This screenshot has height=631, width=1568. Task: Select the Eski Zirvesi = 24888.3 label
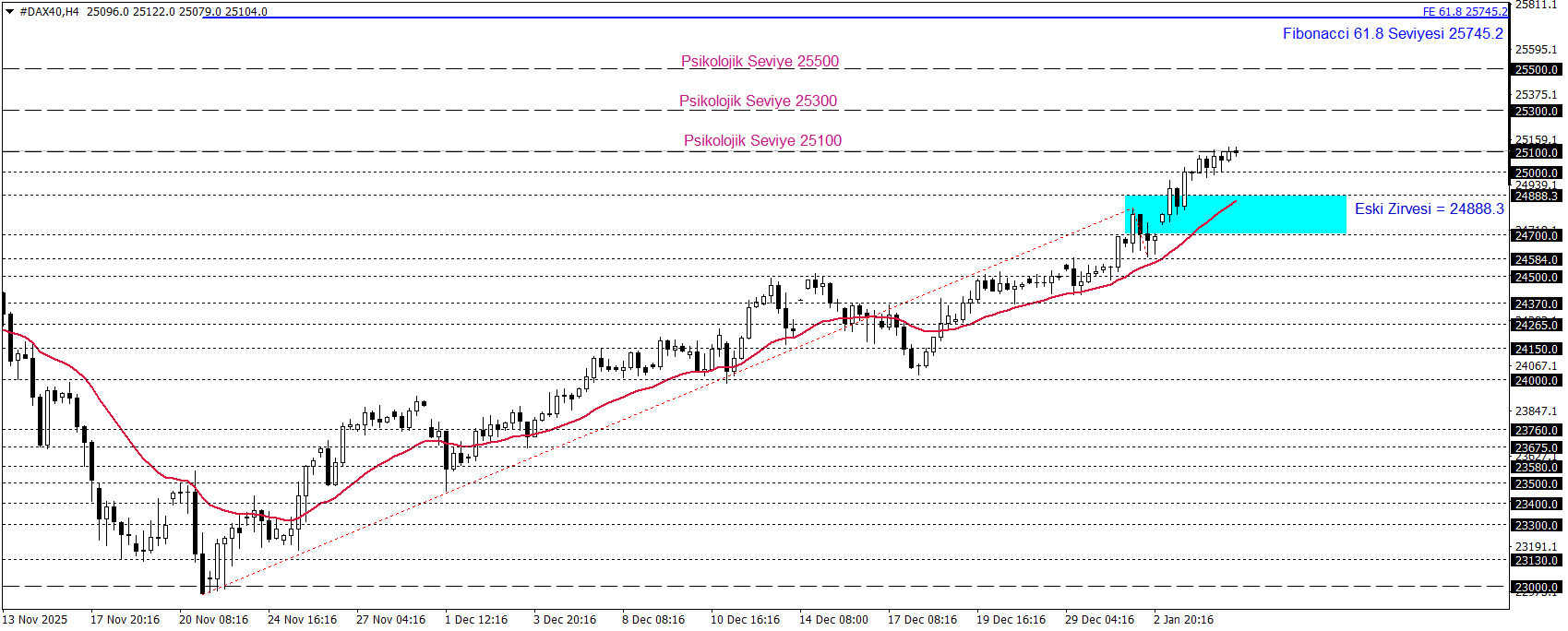[x=1429, y=208]
